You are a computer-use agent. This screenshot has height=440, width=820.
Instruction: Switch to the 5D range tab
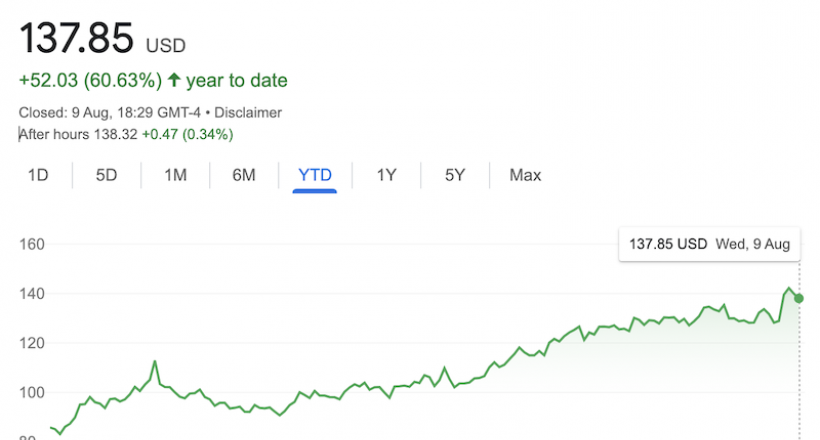pos(106,175)
